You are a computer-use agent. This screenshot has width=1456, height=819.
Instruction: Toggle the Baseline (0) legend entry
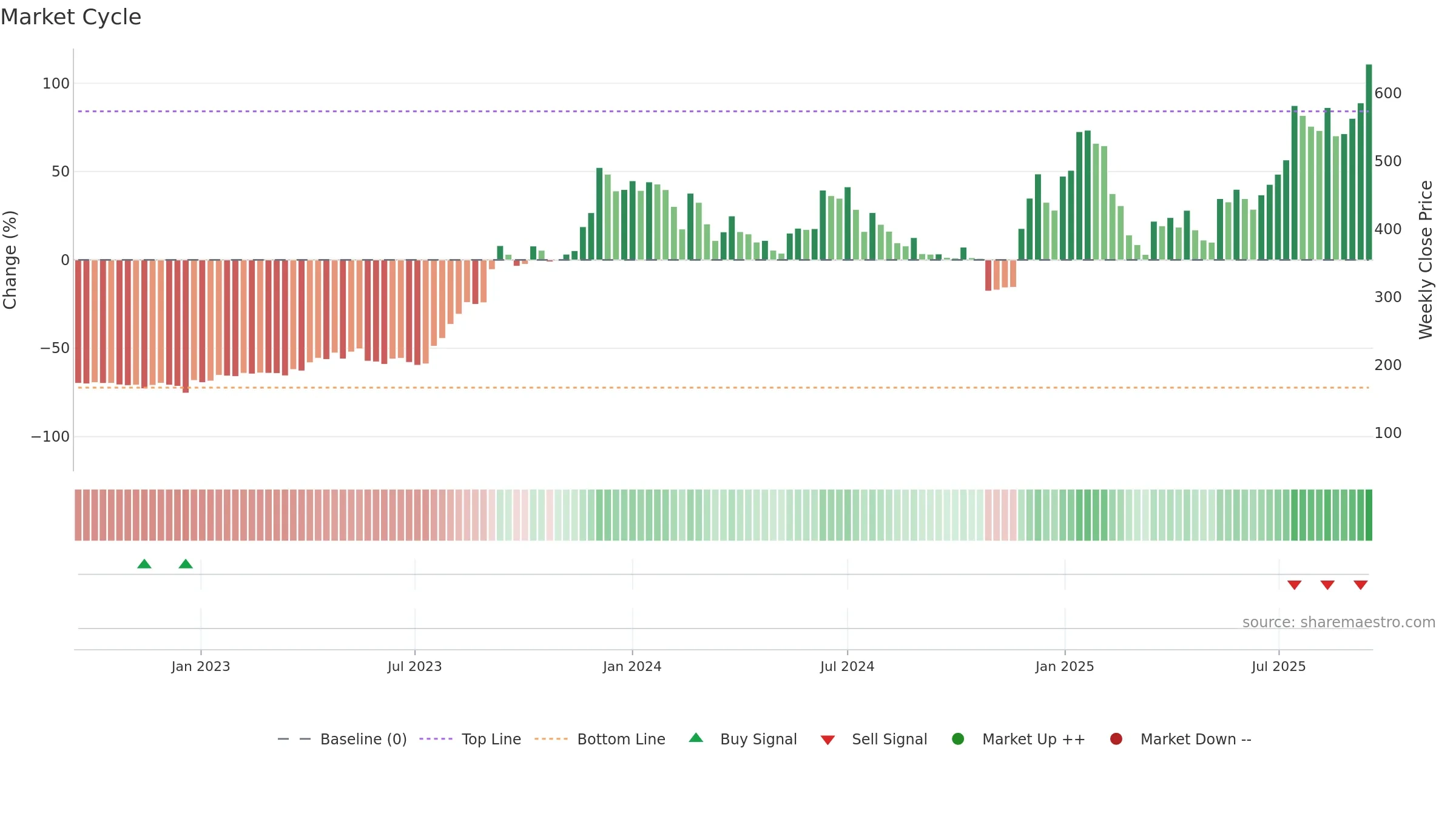[x=342, y=739]
